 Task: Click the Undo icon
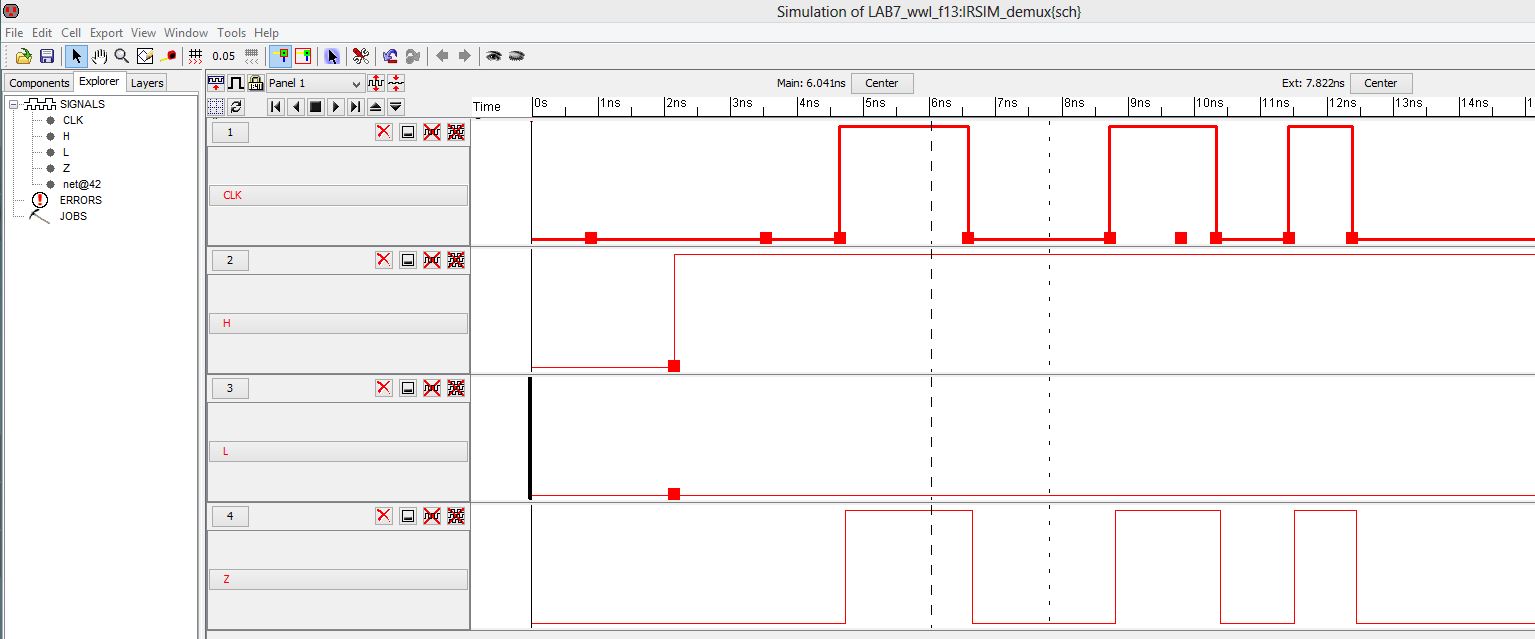point(390,56)
